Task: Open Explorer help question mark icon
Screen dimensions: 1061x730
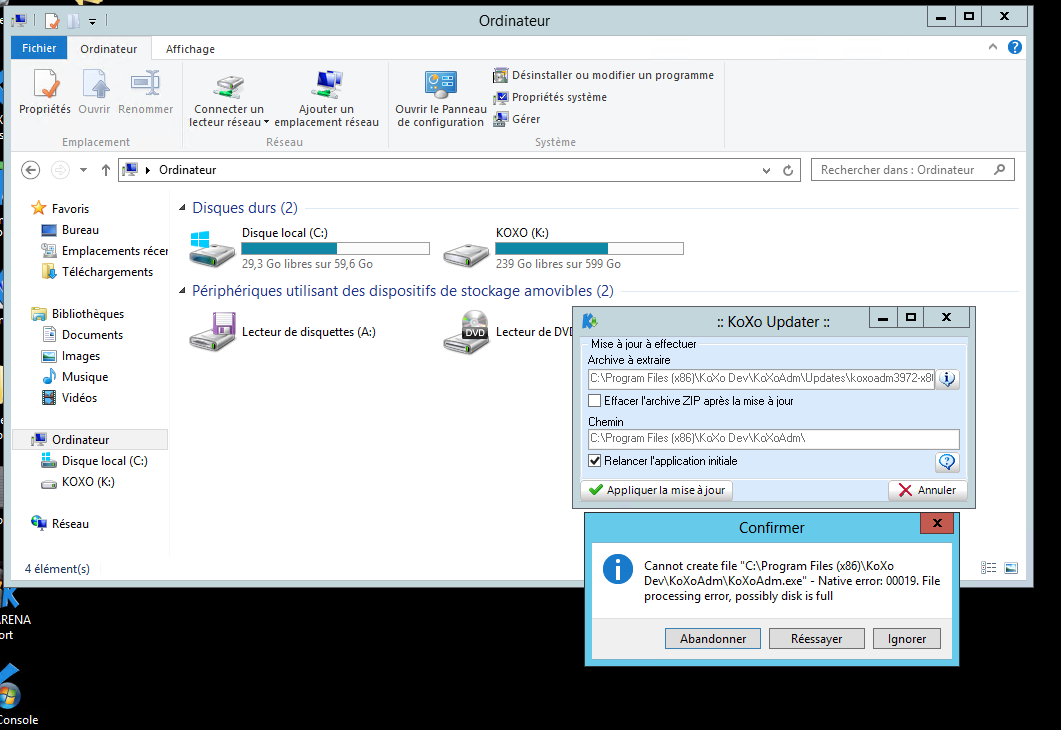Action: coord(1014,47)
